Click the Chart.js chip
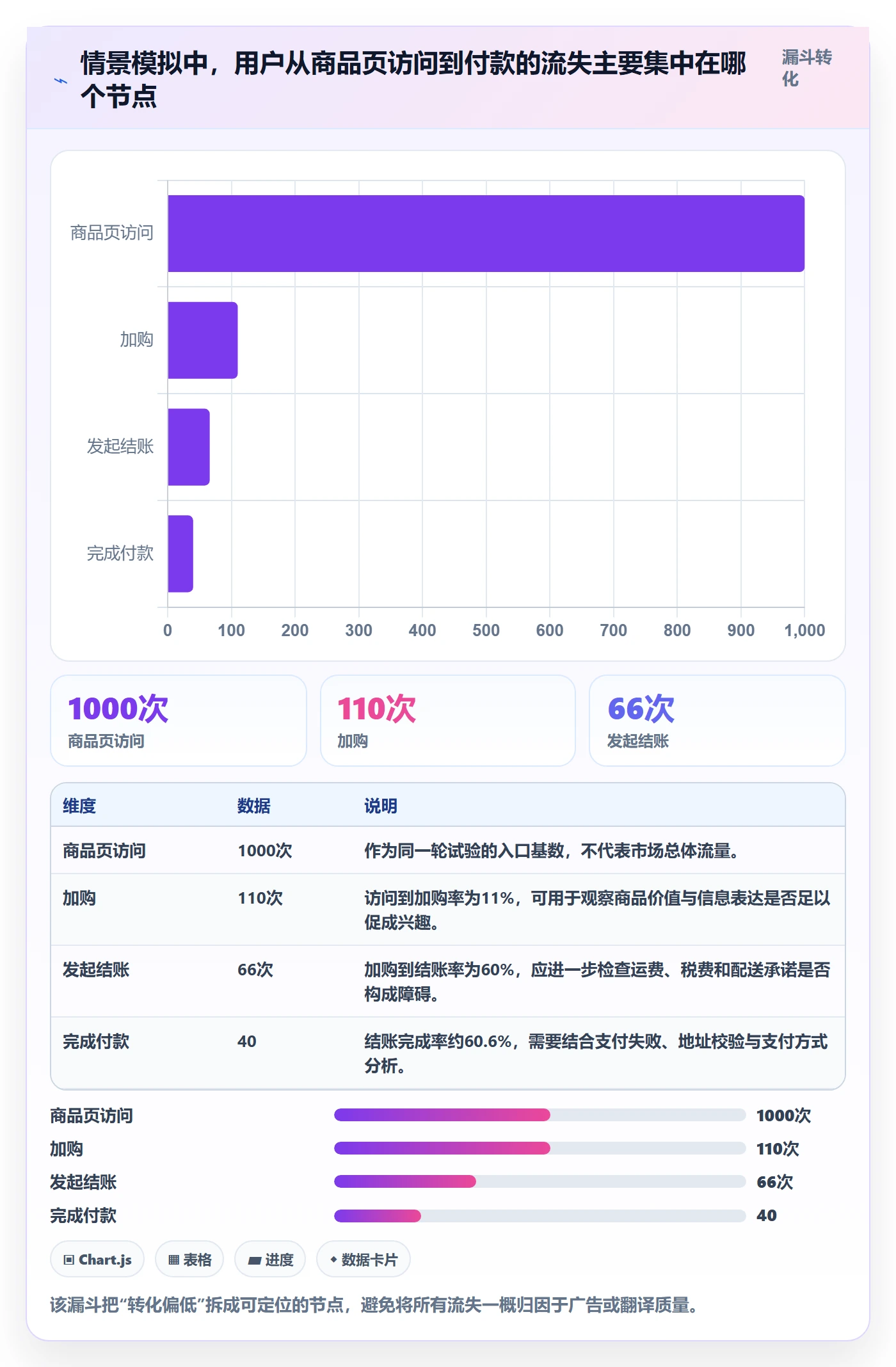The image size is (896, 1367). point(97,1259)
